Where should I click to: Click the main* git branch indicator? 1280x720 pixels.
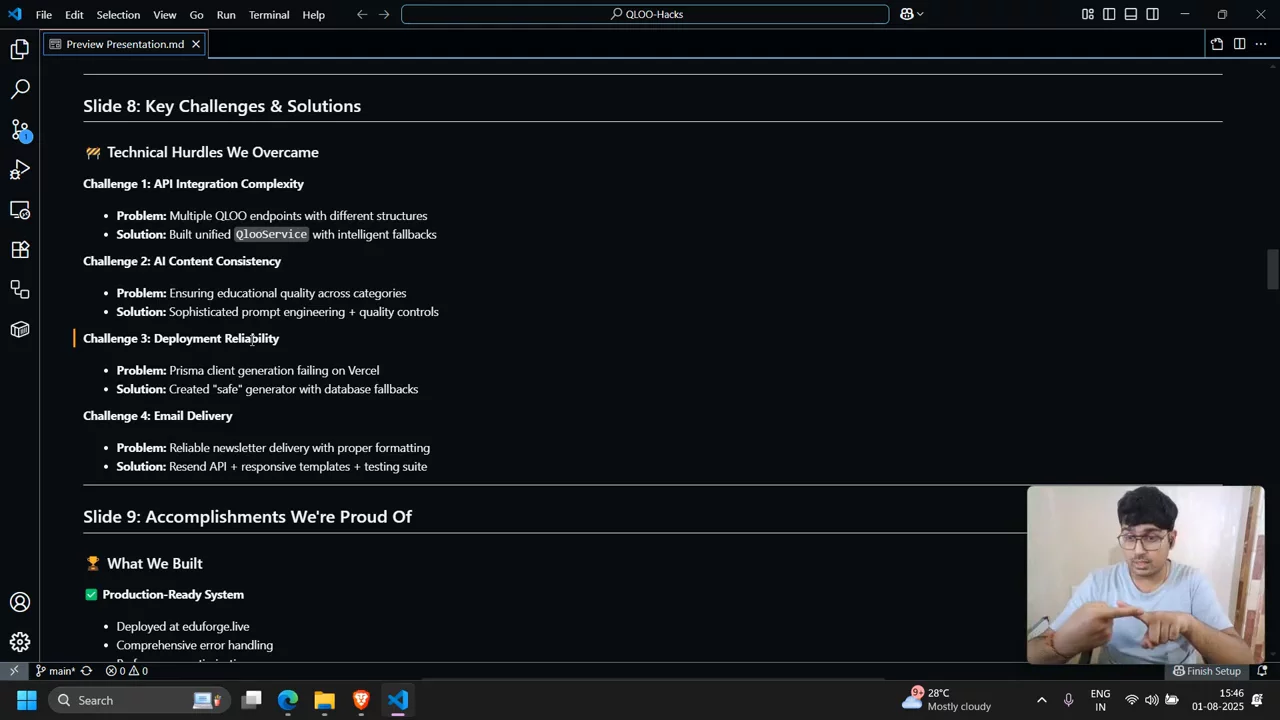55,671
